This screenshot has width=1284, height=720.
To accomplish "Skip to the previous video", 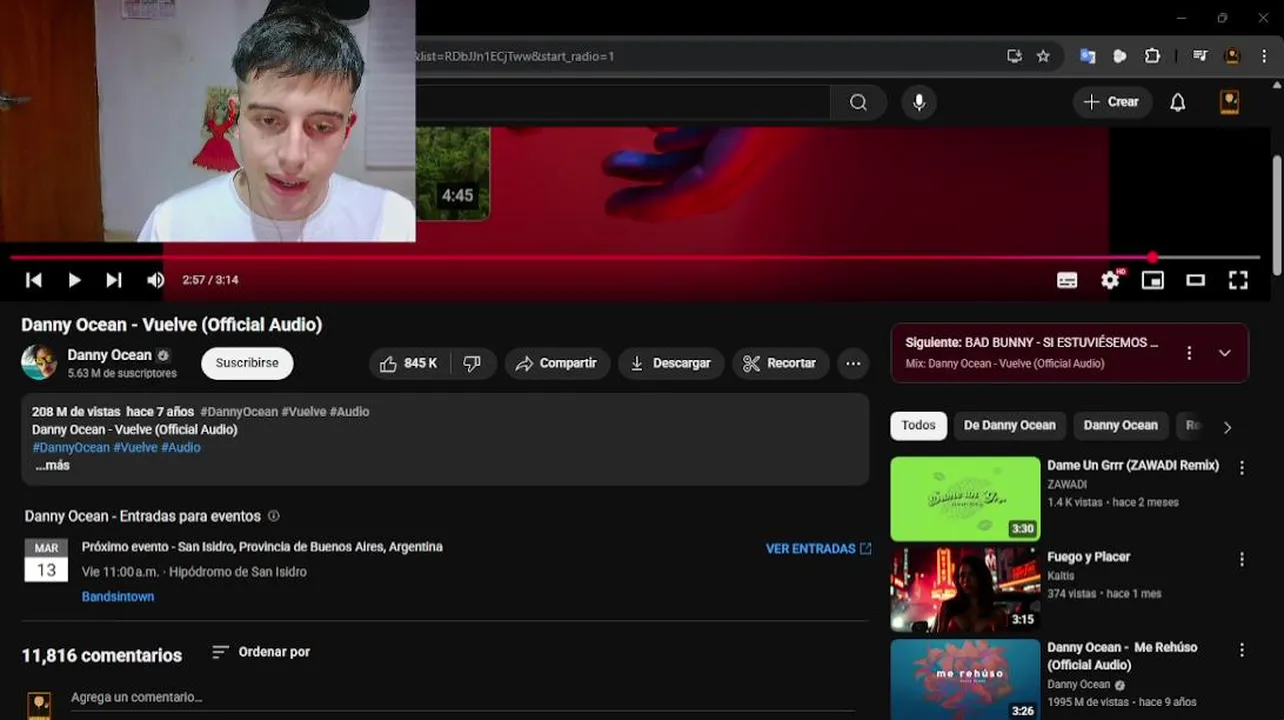I will pyautogui.click(x=34, y=280).
